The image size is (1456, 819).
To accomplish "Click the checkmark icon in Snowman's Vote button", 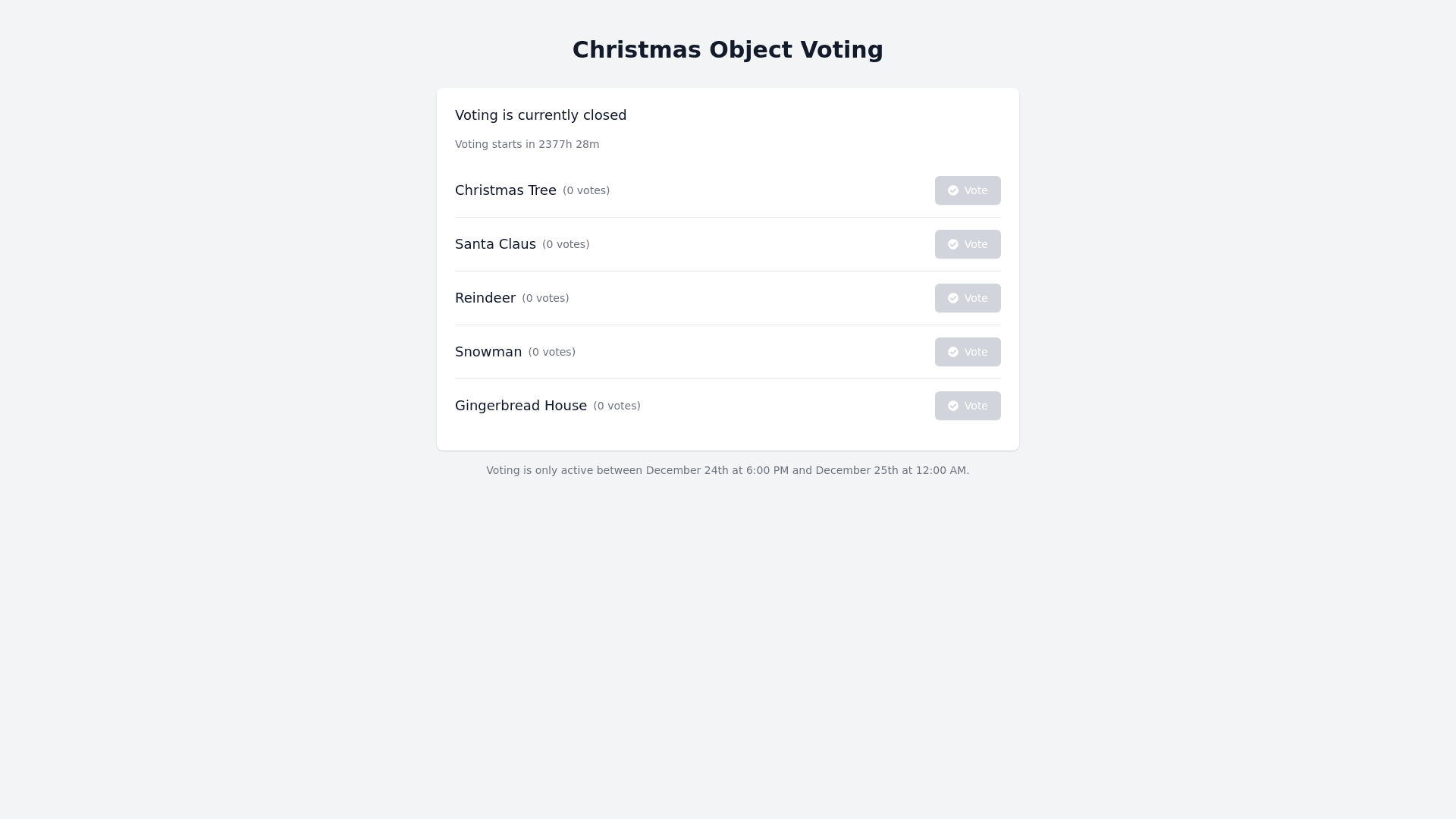I will (953, 352).
